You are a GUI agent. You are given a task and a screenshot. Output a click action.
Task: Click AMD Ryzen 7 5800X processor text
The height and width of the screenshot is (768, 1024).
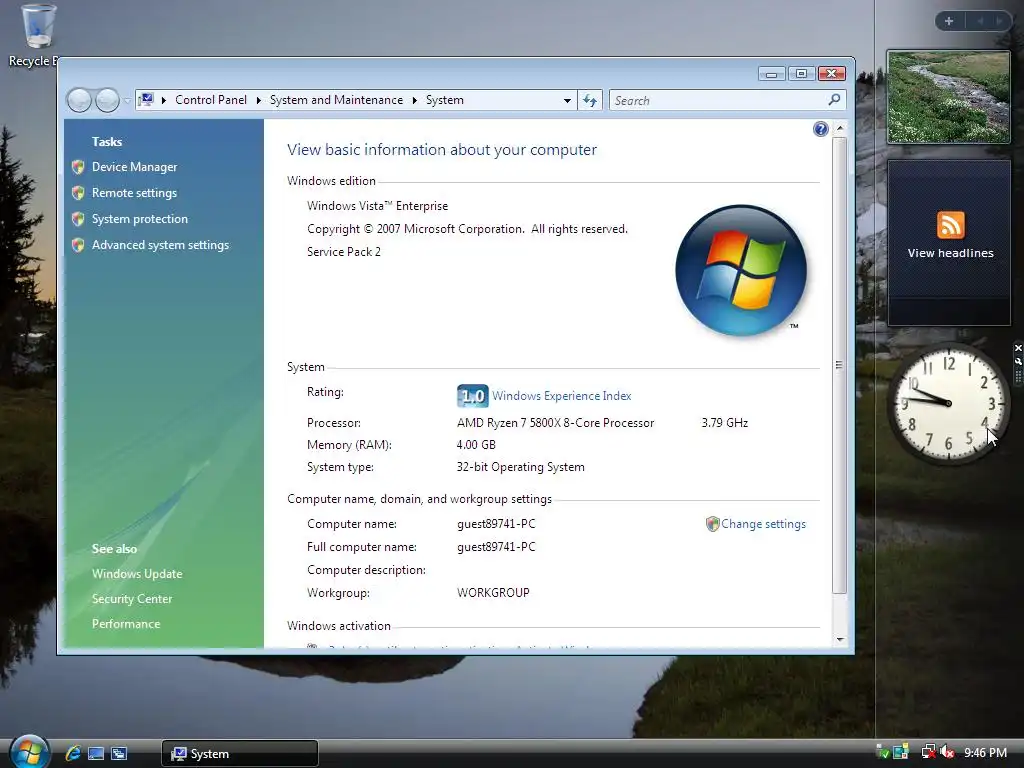click(556, 423)
